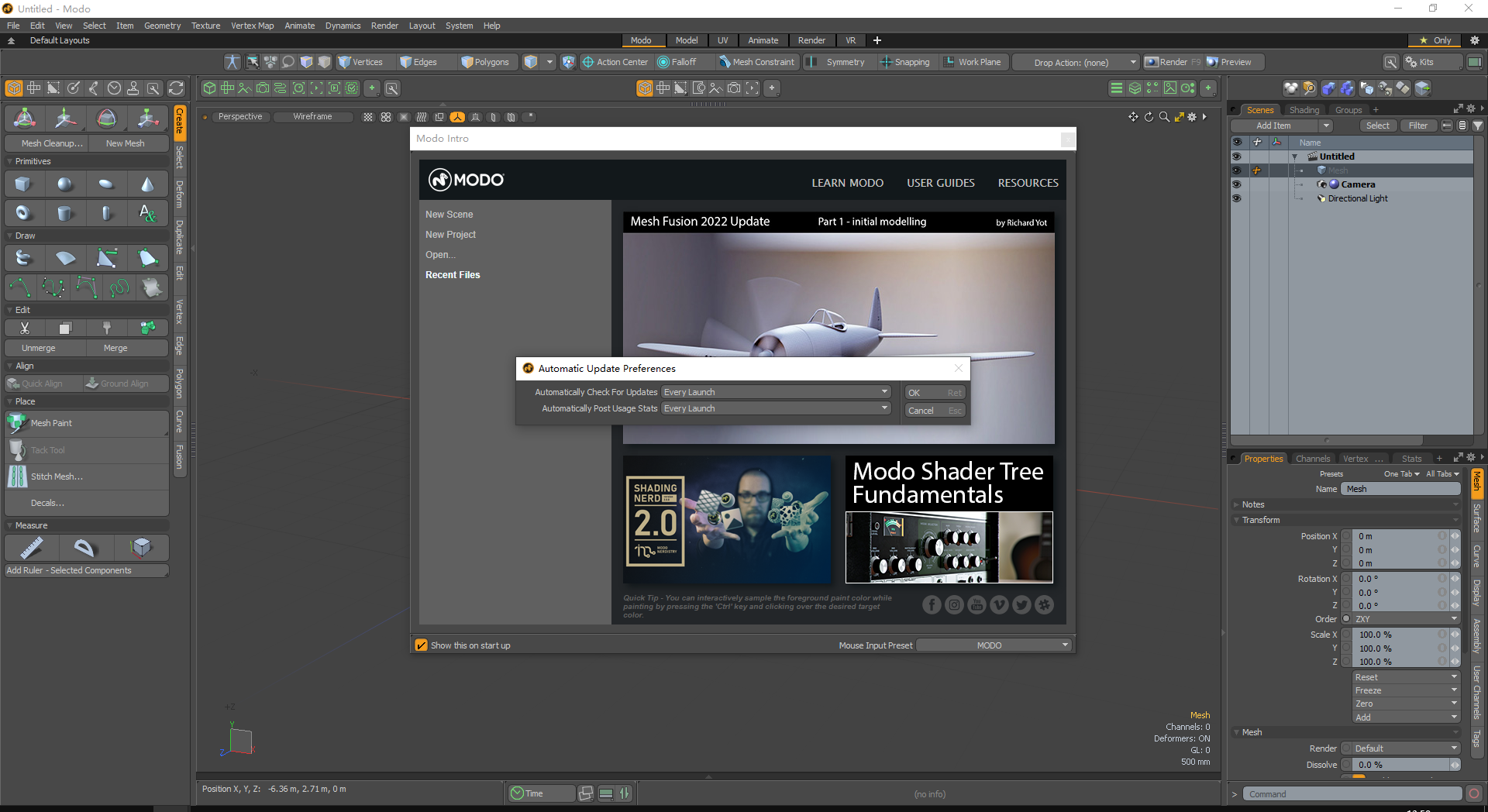Switch to the Channels tab
This screenshot has width=1488, height=812.
coord(1312,459)
